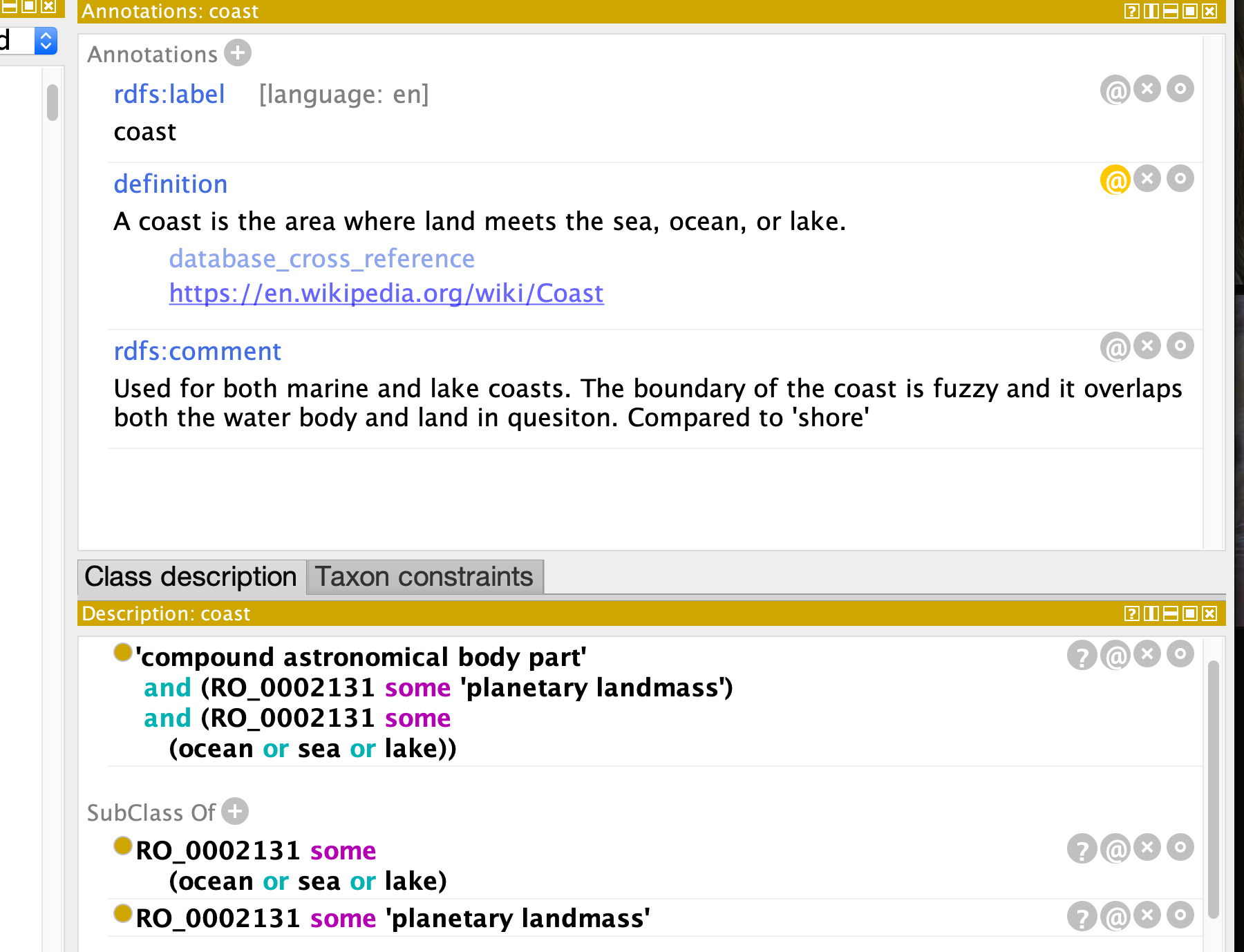
Task: Annotate the compound astronomical body part axiom
Action: pos(1115,656)
